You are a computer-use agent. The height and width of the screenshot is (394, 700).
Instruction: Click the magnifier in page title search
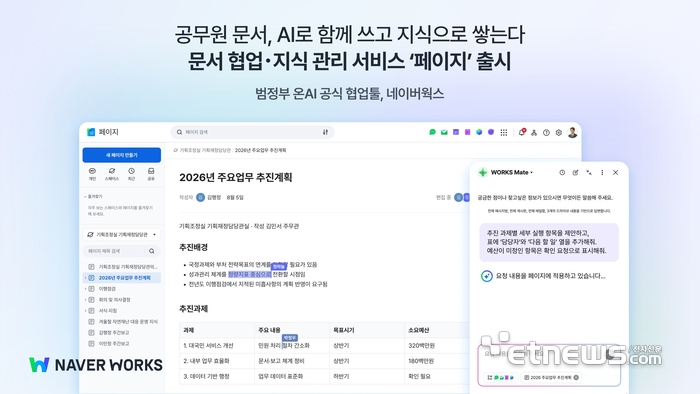point(152,251)
